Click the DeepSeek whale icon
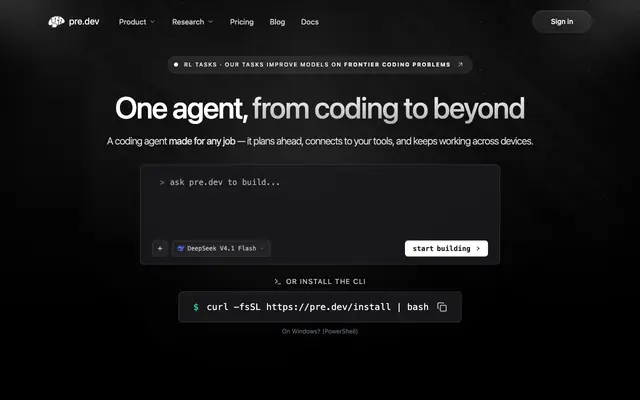640x400 pixels. (x=180, y=248)
